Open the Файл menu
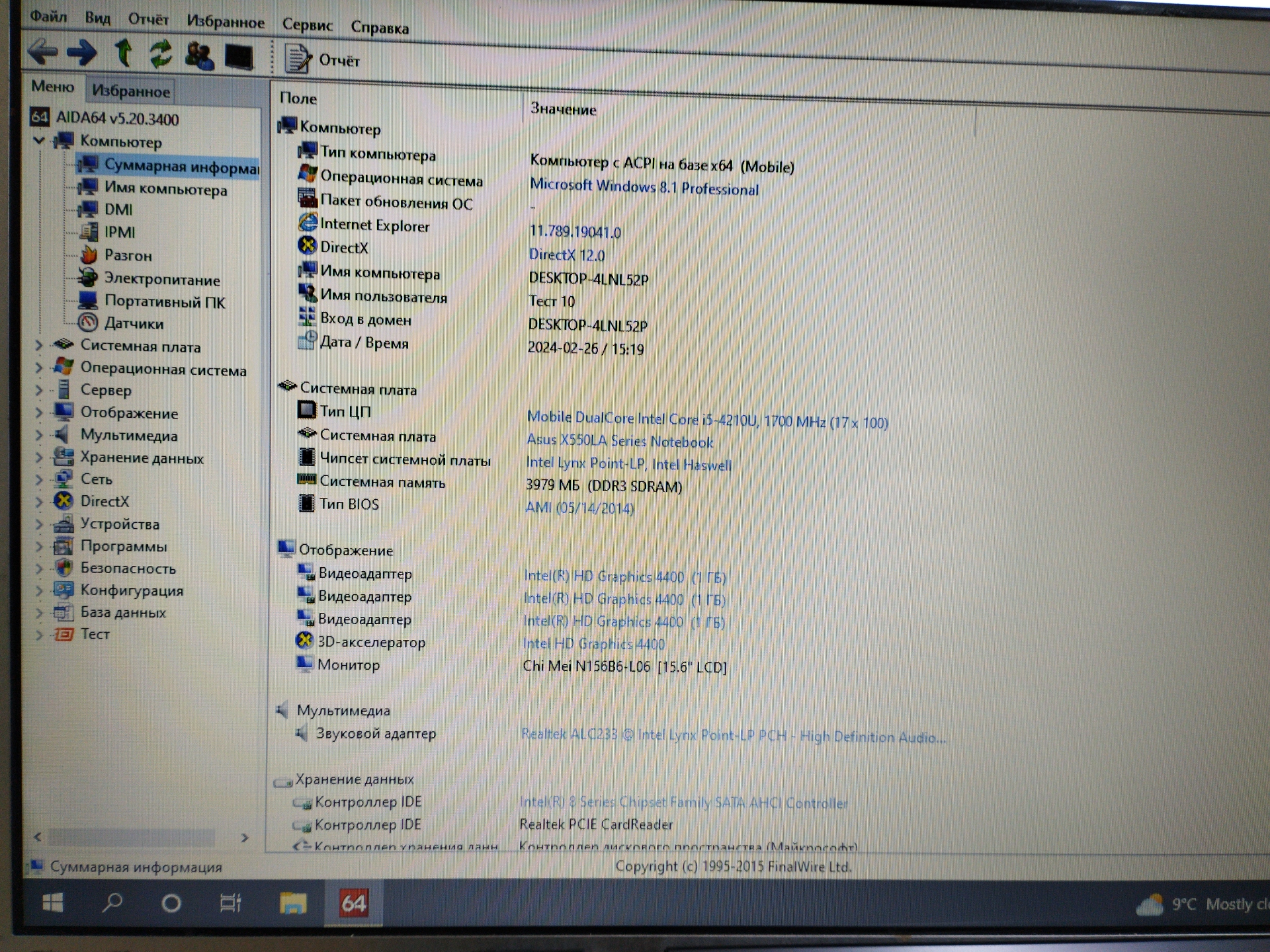1270x952 pixels. pyautogui.click(x=48, y=16)
